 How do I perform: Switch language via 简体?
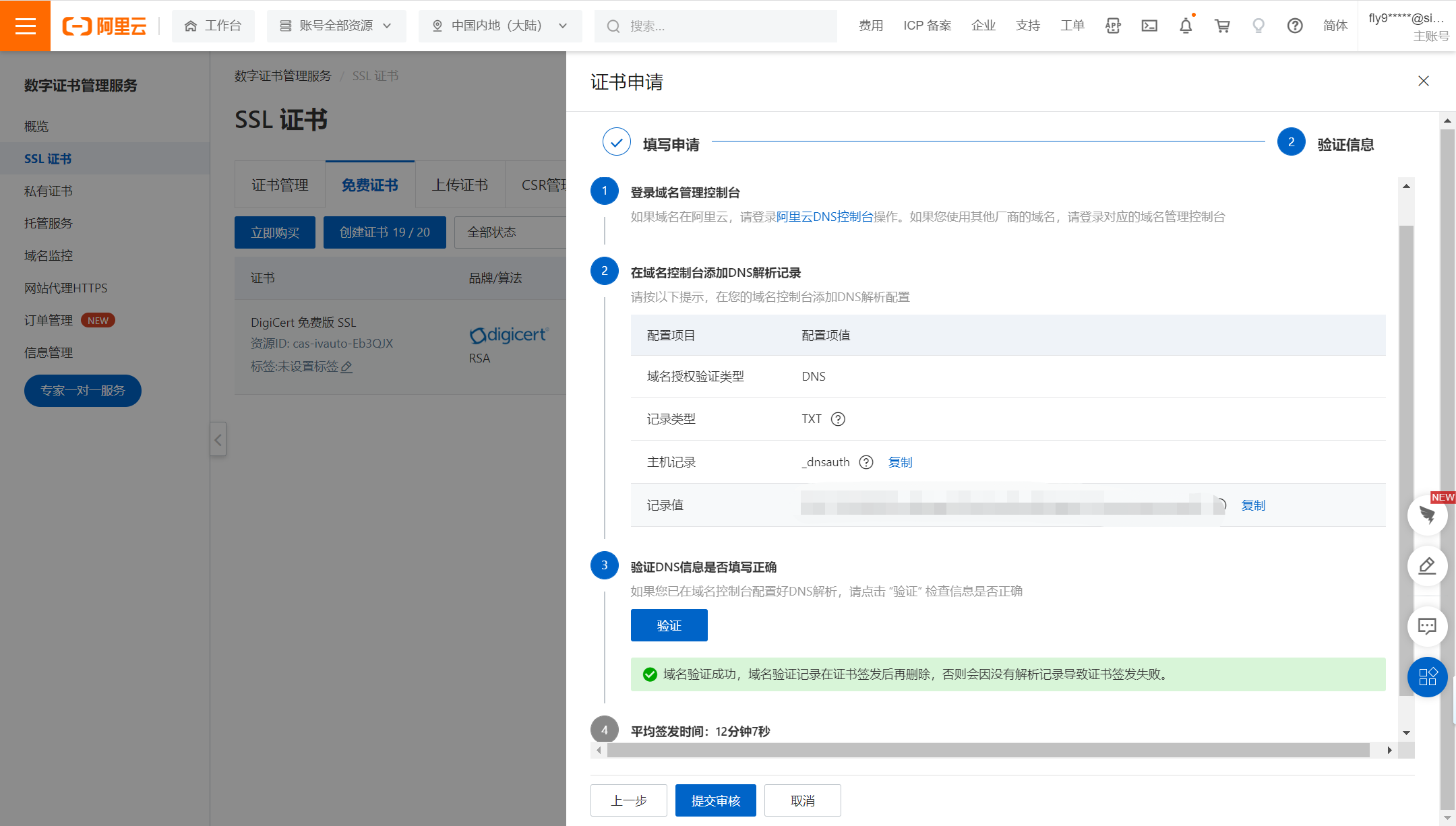1335,26
